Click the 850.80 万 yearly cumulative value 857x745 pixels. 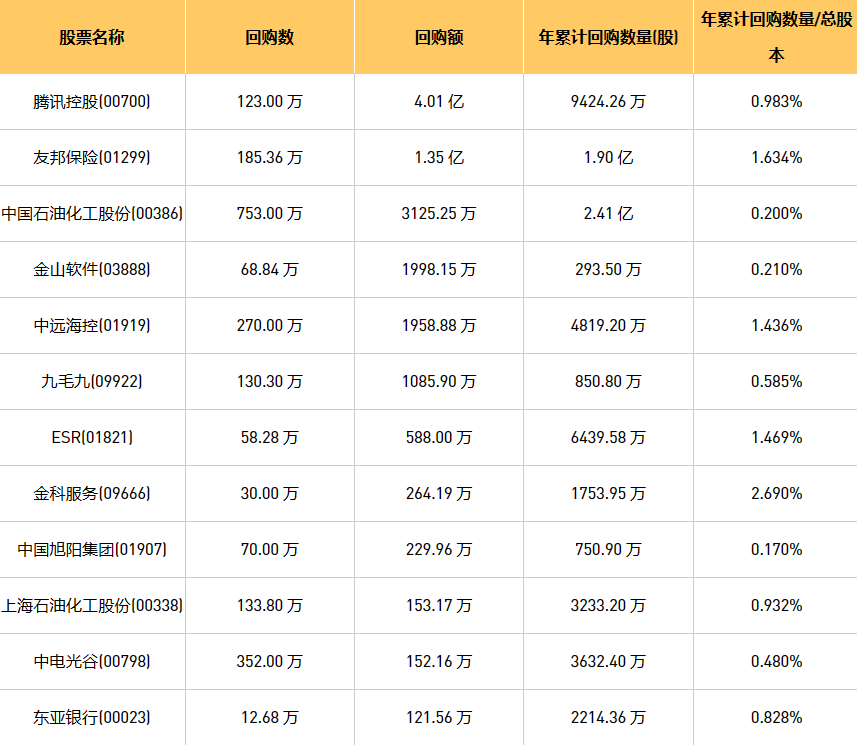[608, 382]
